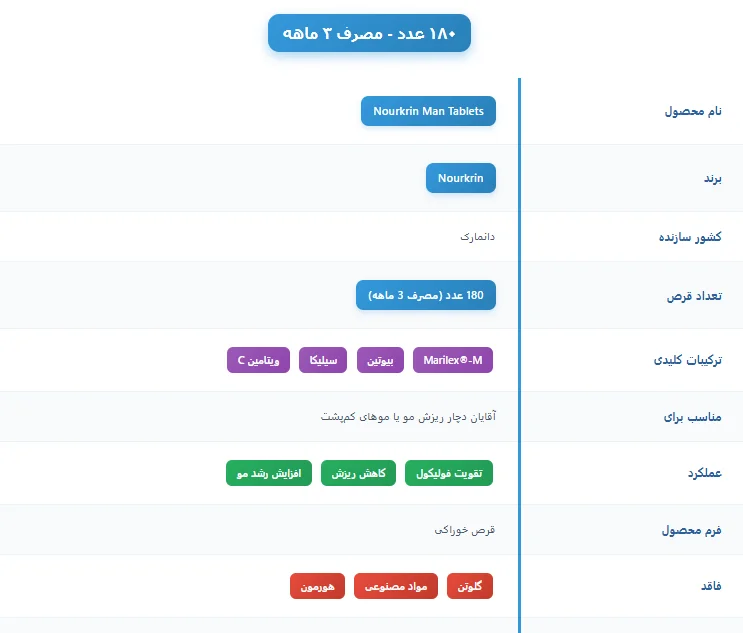Screen dimensions: 743x633
Task: Click the red 'گلوتن' tag
Action: [470, 586]
